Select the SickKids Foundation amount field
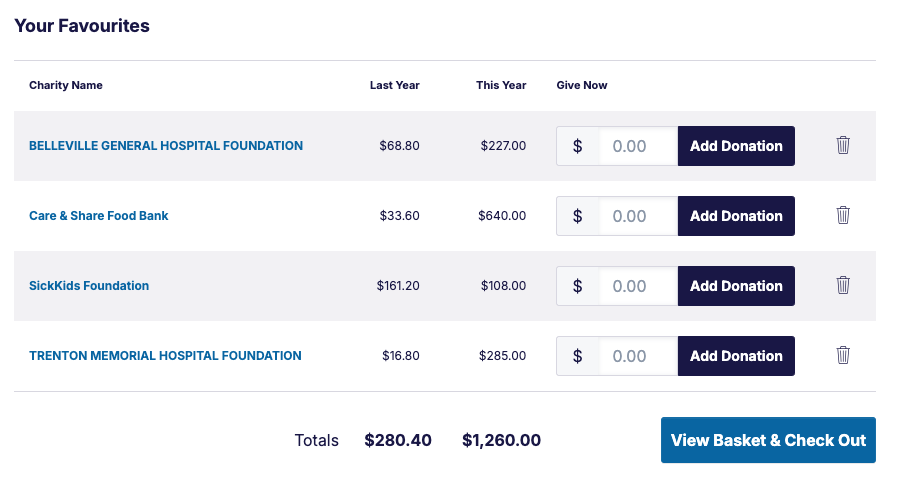899x484 pixels. 638,286
